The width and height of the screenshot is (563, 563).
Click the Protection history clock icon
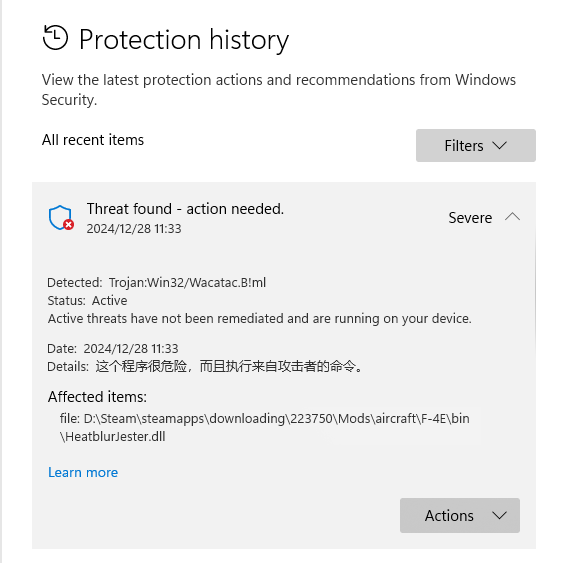[55, 37]
